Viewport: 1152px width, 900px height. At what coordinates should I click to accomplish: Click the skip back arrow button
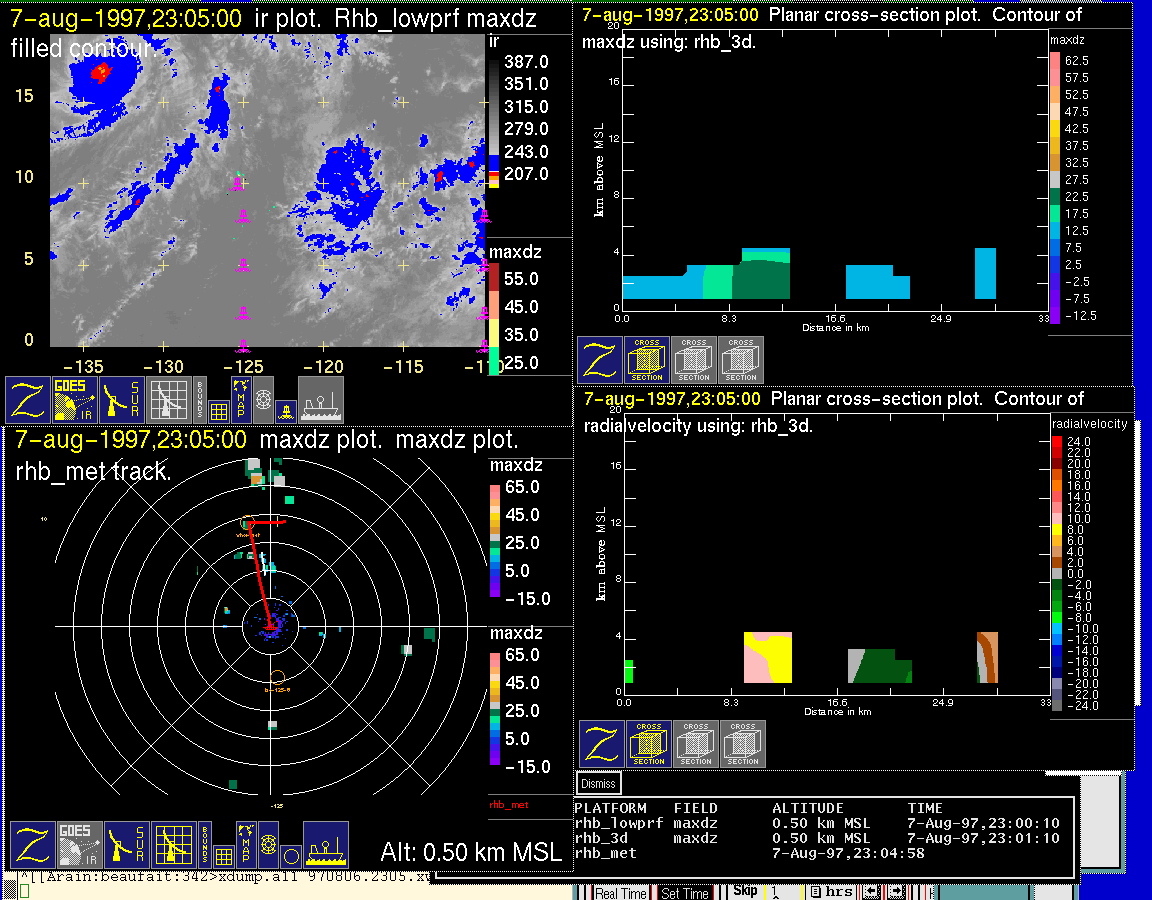point(872,891)
